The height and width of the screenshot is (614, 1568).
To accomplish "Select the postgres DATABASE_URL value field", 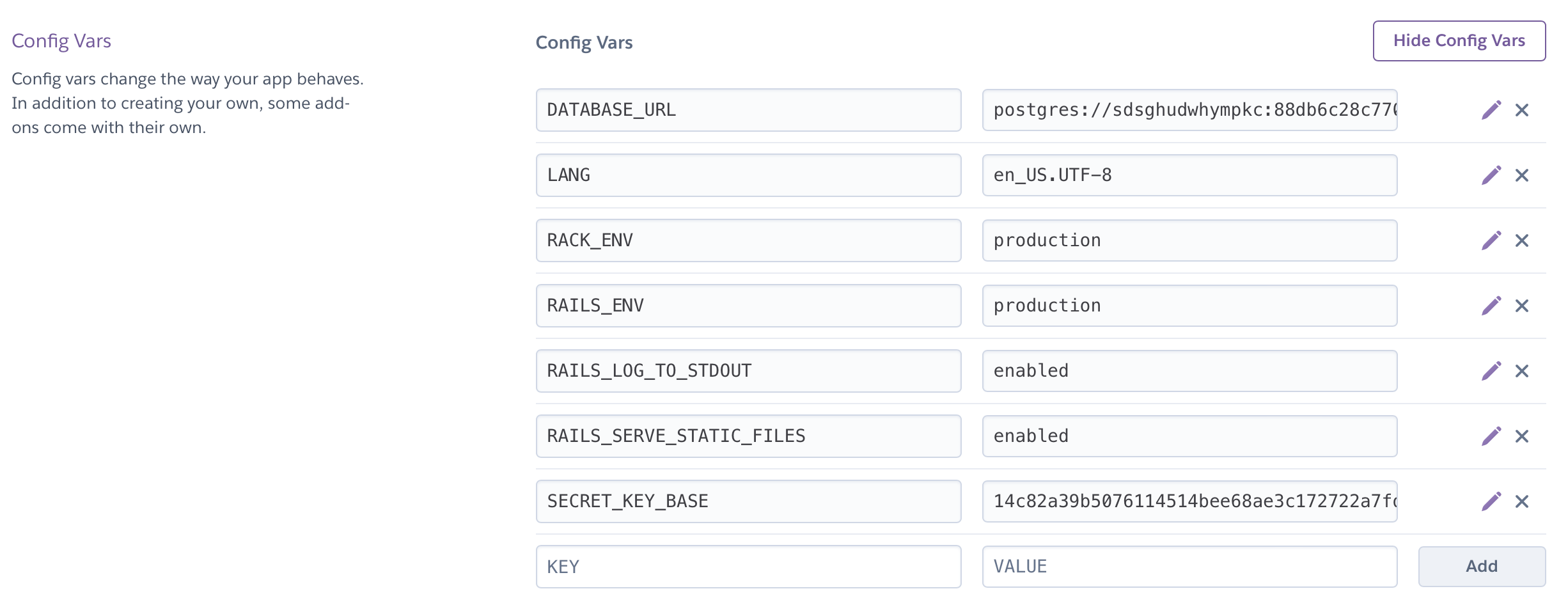I will coord(1189,109).
